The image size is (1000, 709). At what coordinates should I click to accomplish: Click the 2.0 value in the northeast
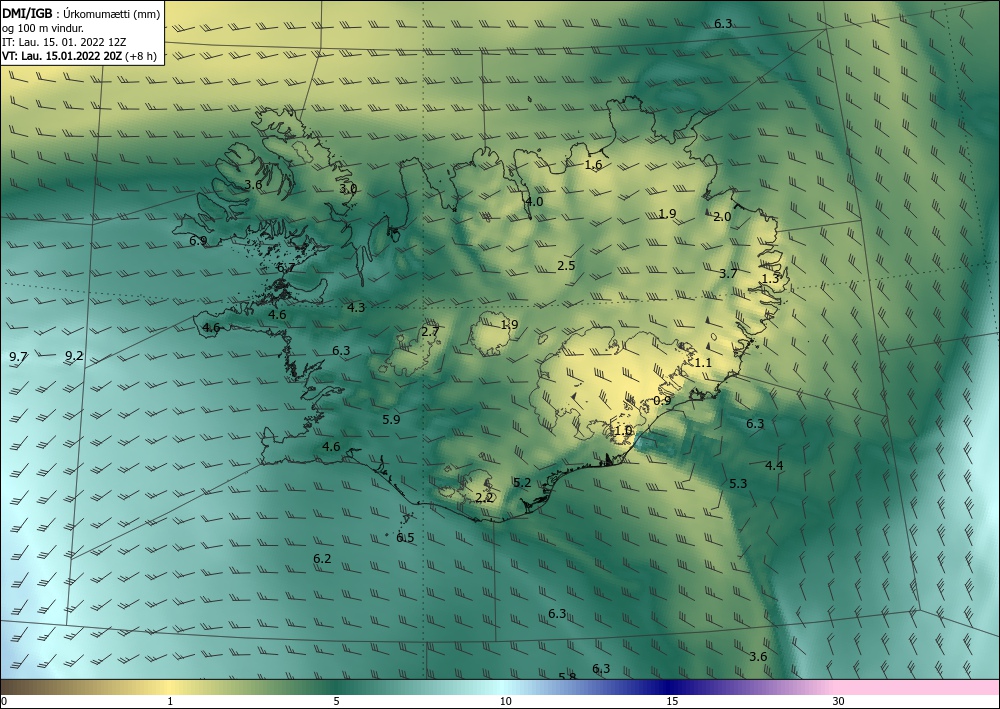point(722,217)
